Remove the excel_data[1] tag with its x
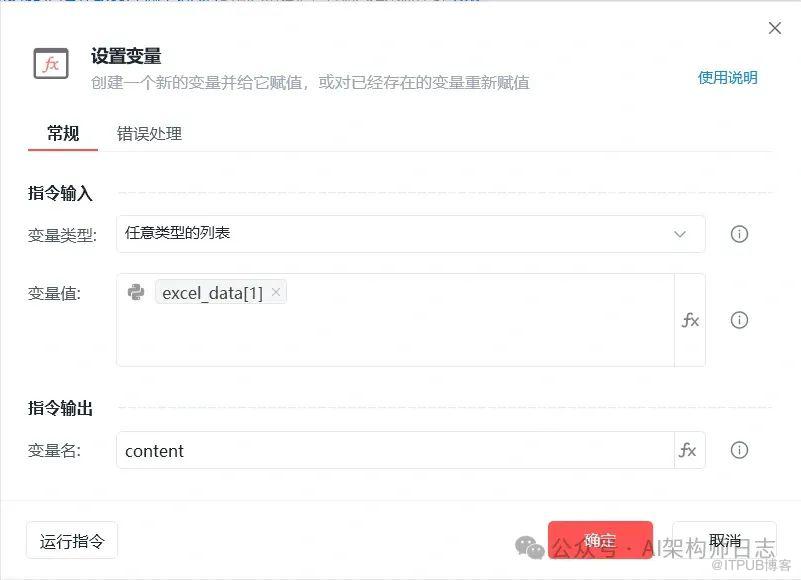801x580 pixels. click(276, 292)
